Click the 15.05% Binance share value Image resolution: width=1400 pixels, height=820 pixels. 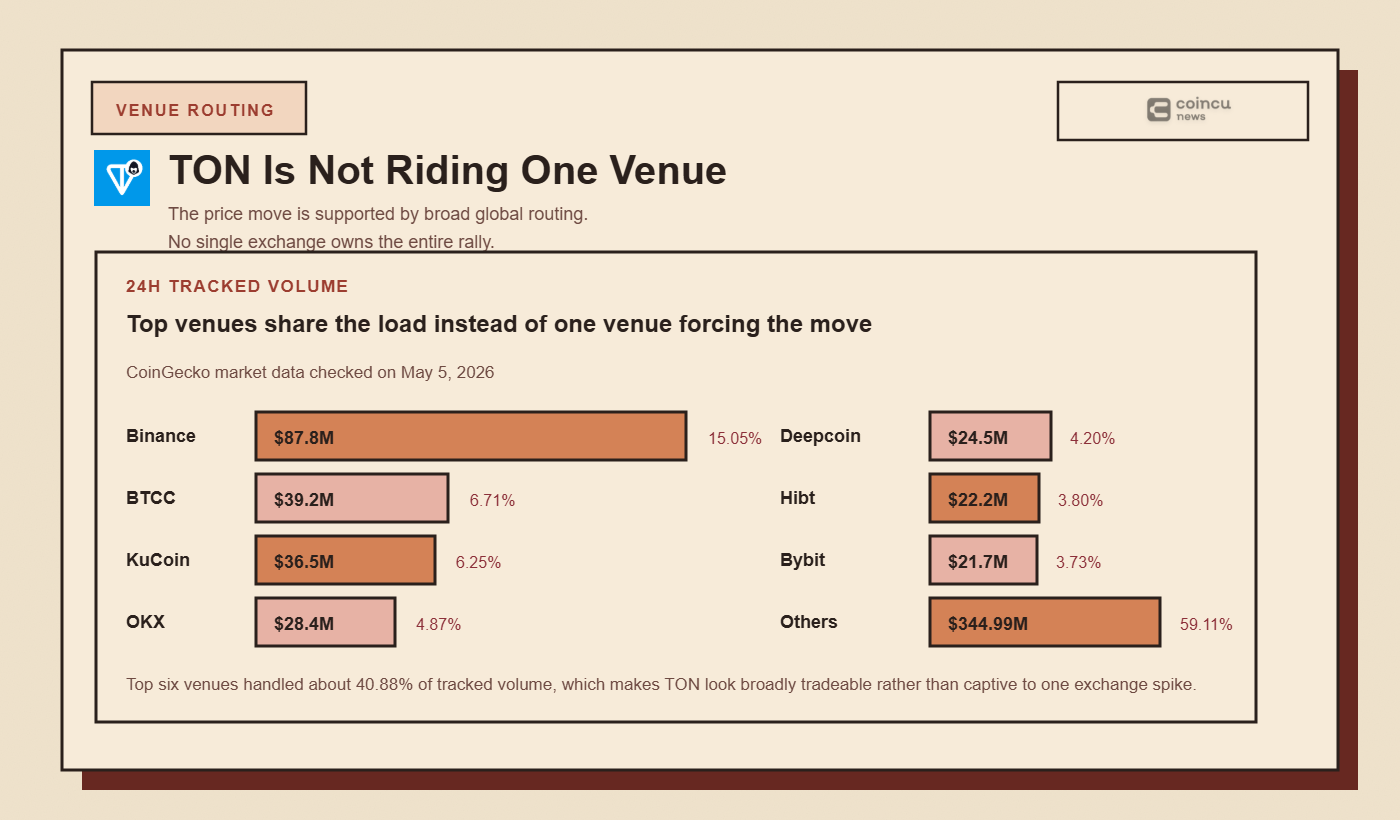[735, 438]
